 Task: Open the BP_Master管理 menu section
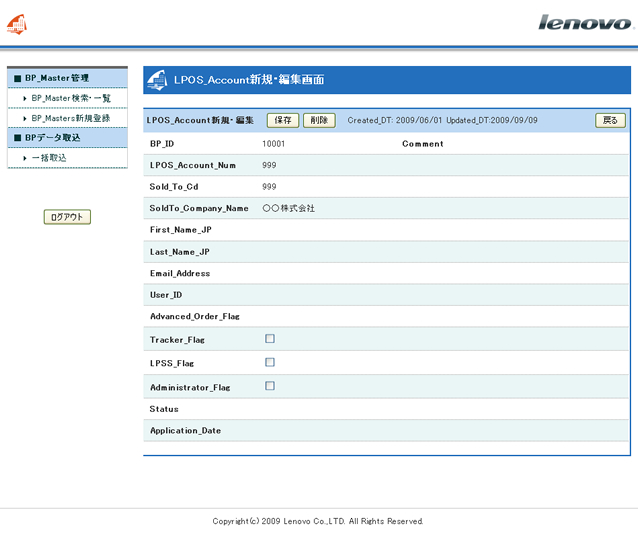68,78
